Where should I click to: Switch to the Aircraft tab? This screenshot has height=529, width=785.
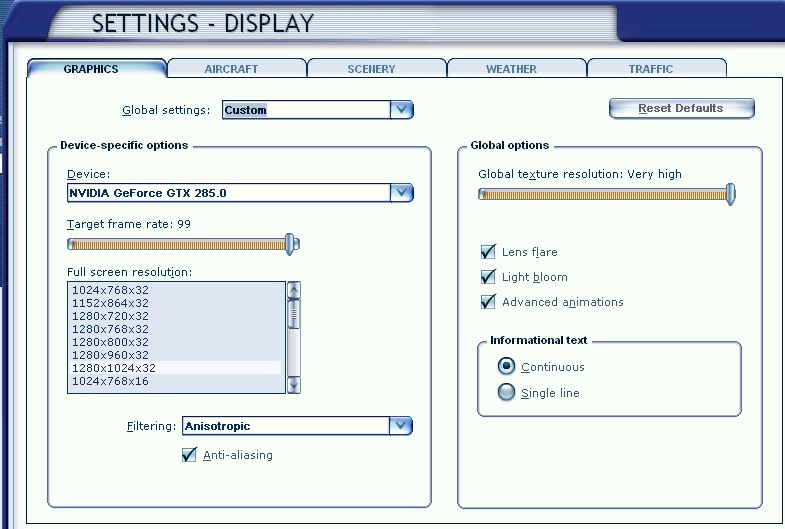(231, 69)
